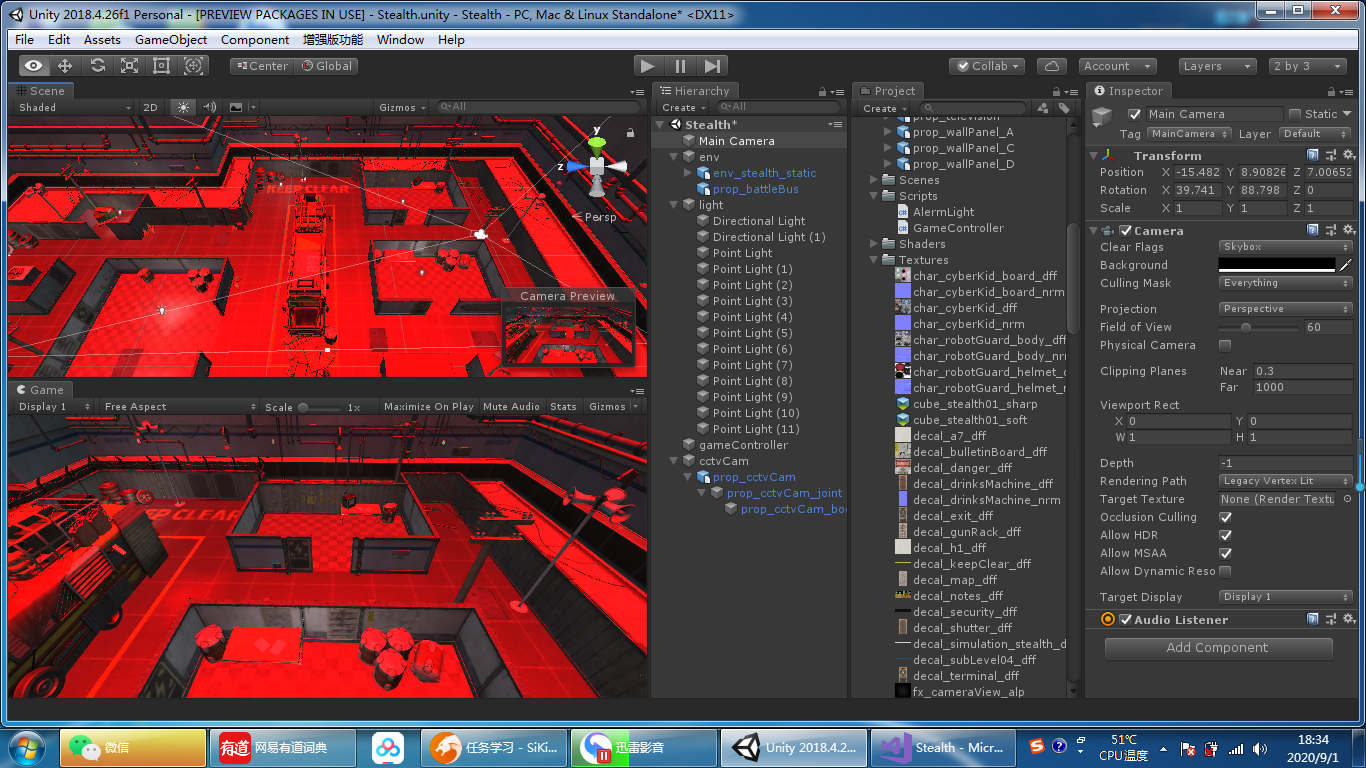
Task: Toggle the Allow MSAA checkbox
Action: (x=1225, y=553)
